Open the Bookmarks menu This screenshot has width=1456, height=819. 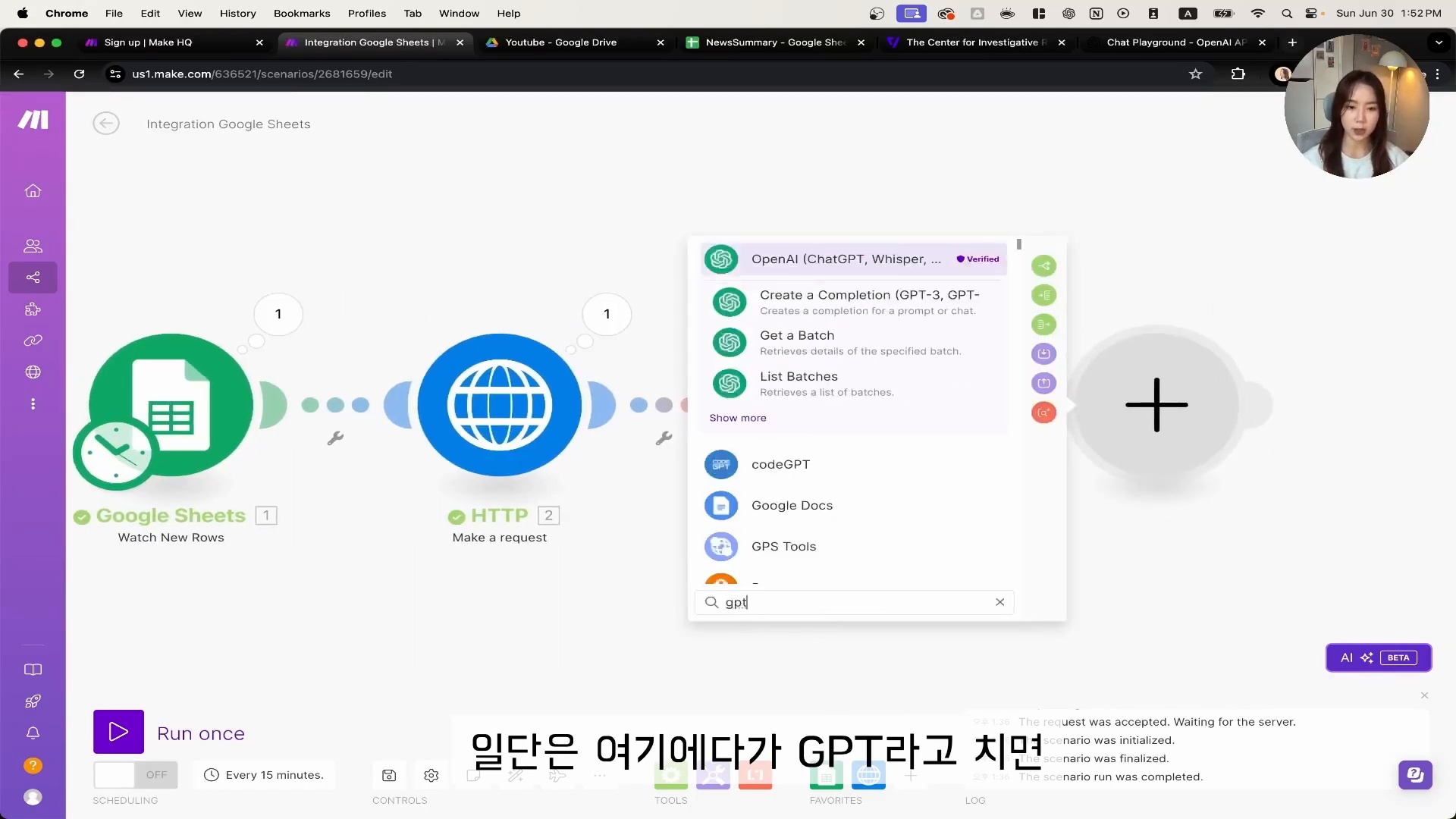(x=302, y=13)
